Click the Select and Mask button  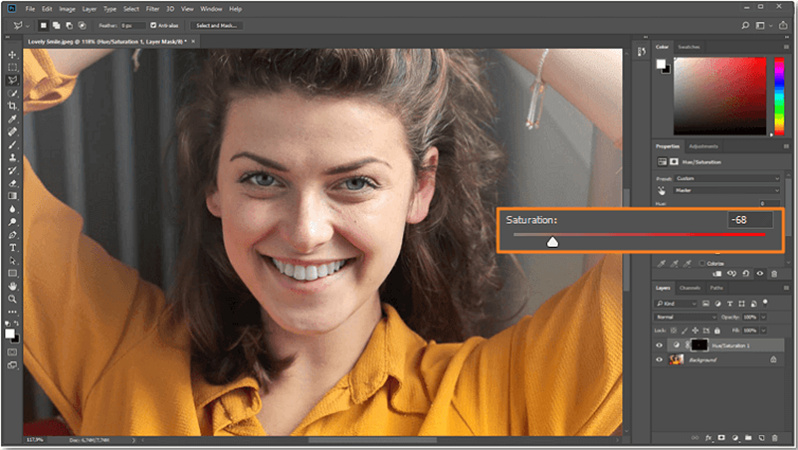pyautogui.click(x=216, y=24)
